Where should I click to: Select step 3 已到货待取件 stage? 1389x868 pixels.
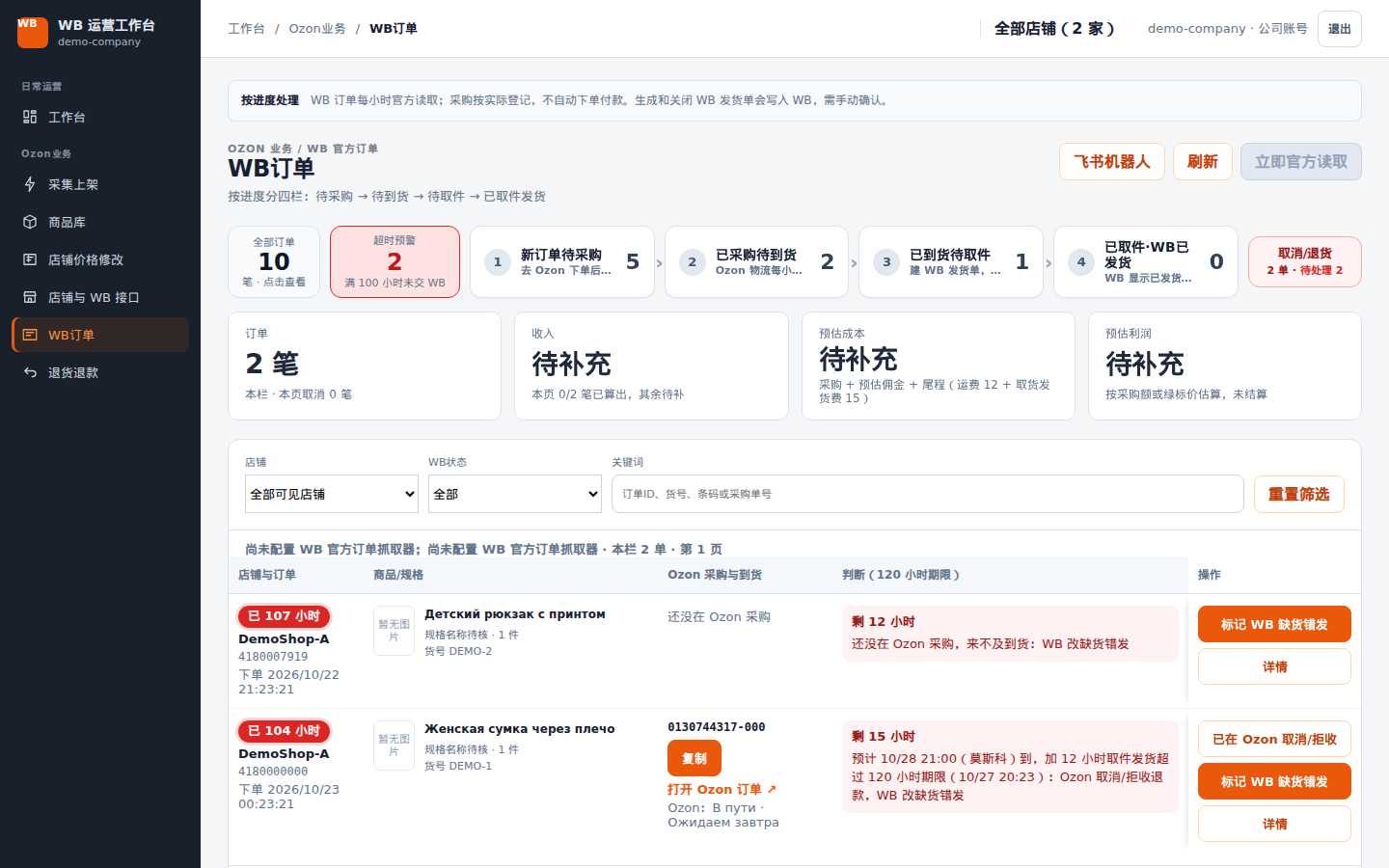click(x=951, y=262)
